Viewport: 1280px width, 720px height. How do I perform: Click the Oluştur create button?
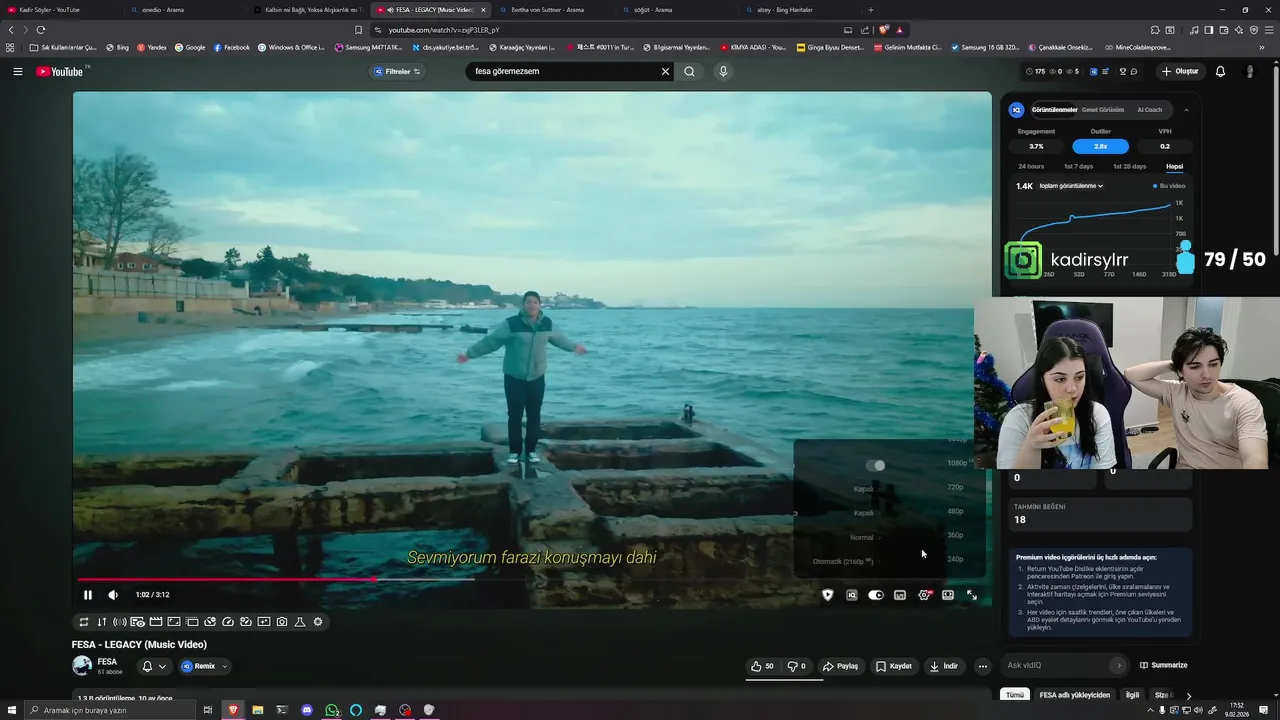[x=1180, y=72]
